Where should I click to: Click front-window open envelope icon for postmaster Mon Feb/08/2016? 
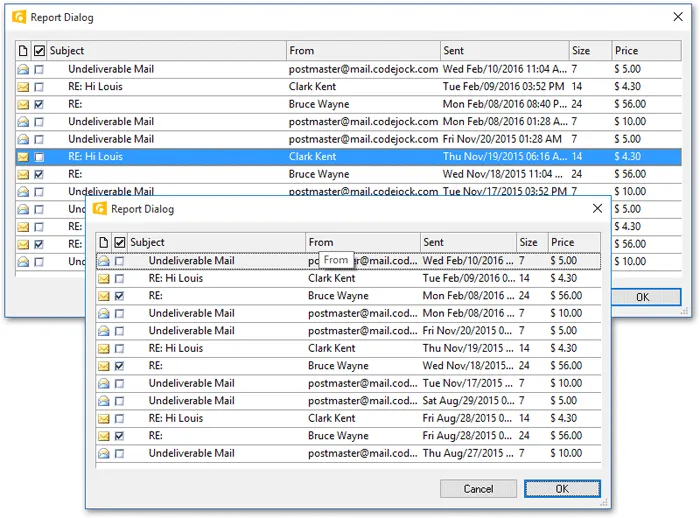tap(104, 313)
